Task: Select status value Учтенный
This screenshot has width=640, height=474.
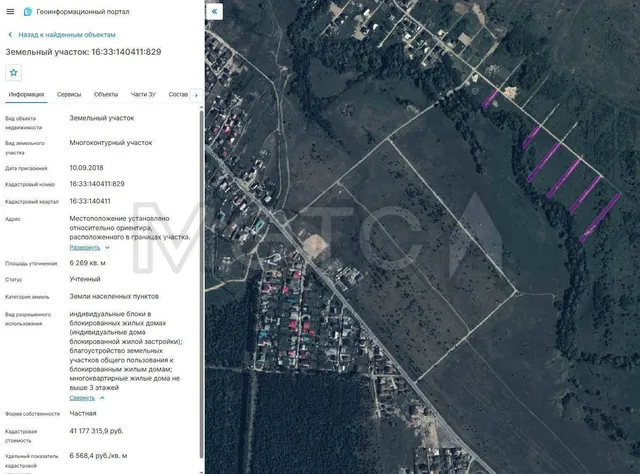Action: pyautogui.click(x=85, y=279)
